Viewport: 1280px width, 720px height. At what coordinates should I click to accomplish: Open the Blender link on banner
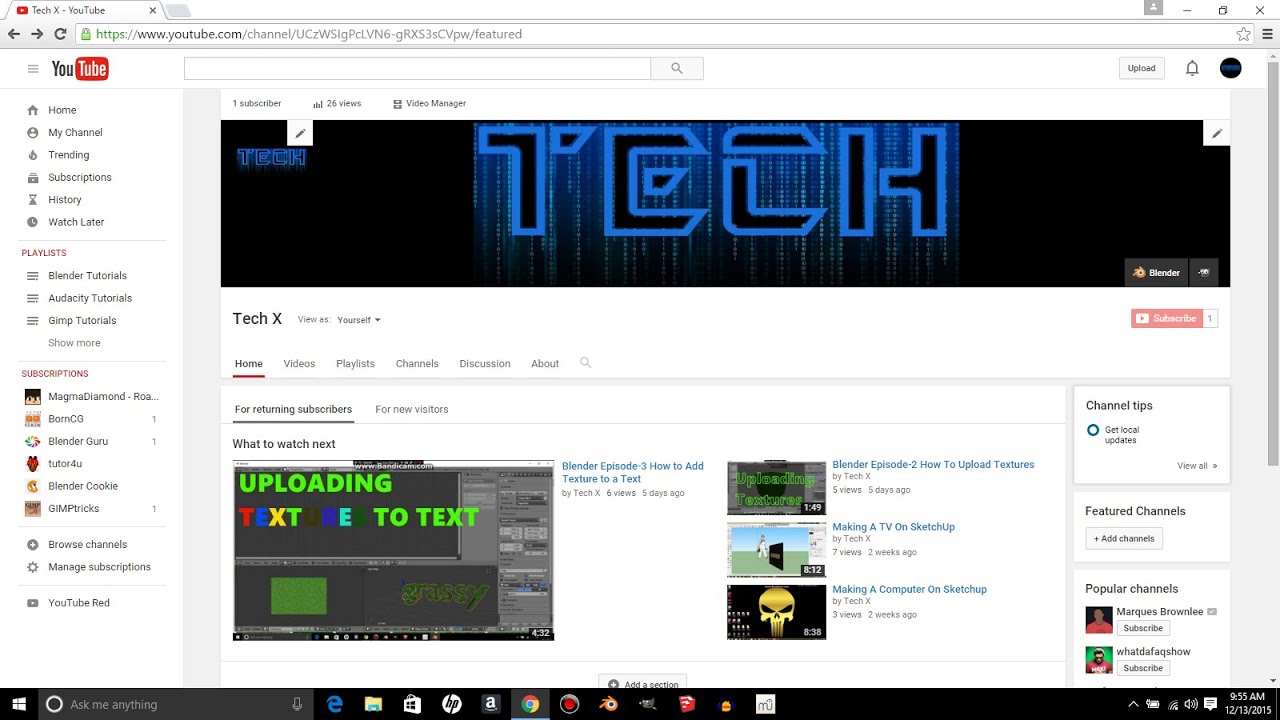click(1156, 272)
